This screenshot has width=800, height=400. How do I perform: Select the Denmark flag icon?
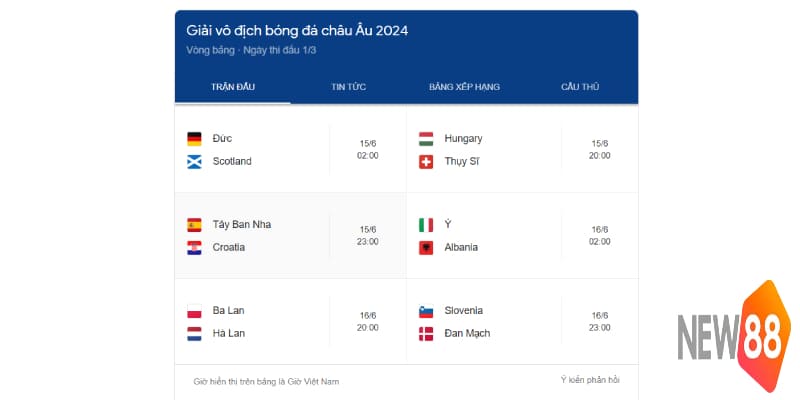point(426,333)
